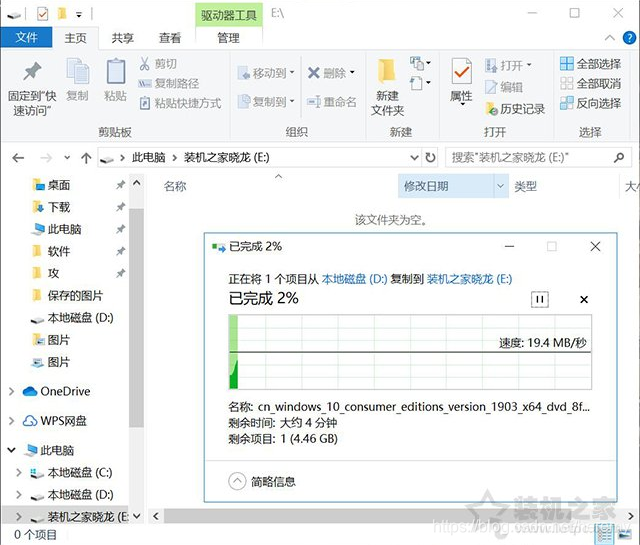The height and width of the screenshot is (545, 640).
Task: Click the New Folder icon
Action: click(x=387, y=73)
